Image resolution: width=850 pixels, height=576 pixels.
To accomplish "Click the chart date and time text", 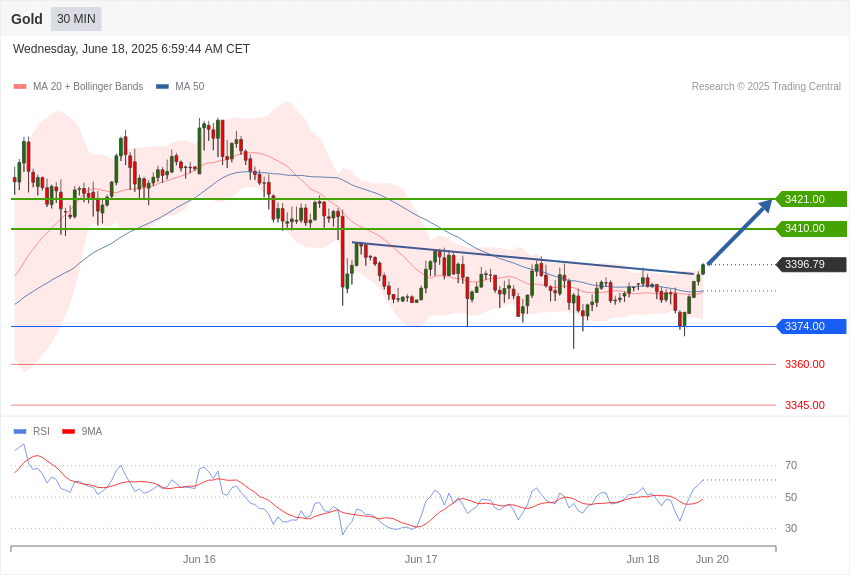I will [131, 49].
